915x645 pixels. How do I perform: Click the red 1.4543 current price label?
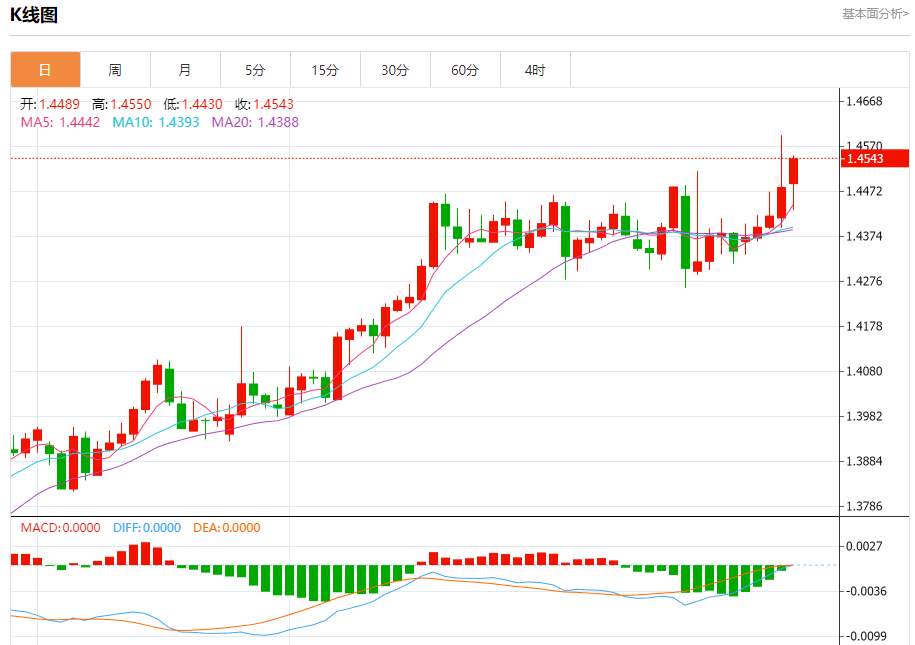tap(875, 159)
